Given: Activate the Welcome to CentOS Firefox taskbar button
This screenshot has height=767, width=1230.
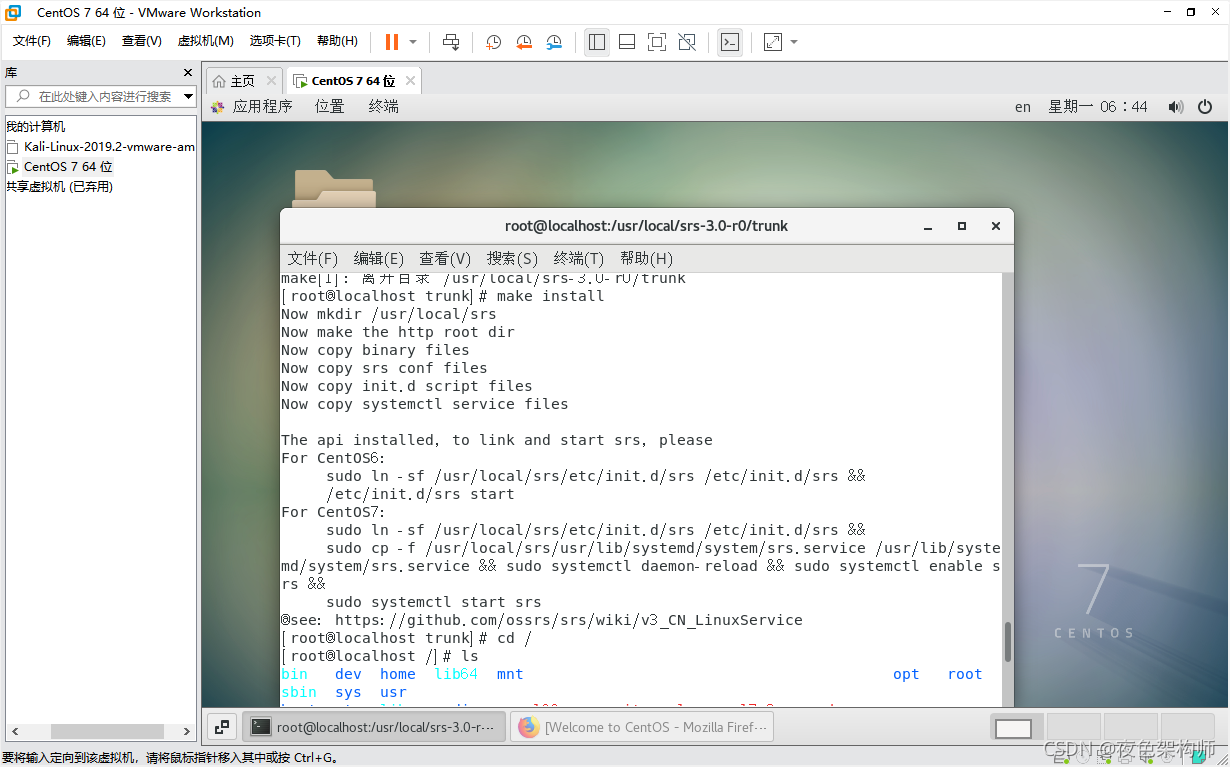Looking at the screenshot, I should 643,727.
